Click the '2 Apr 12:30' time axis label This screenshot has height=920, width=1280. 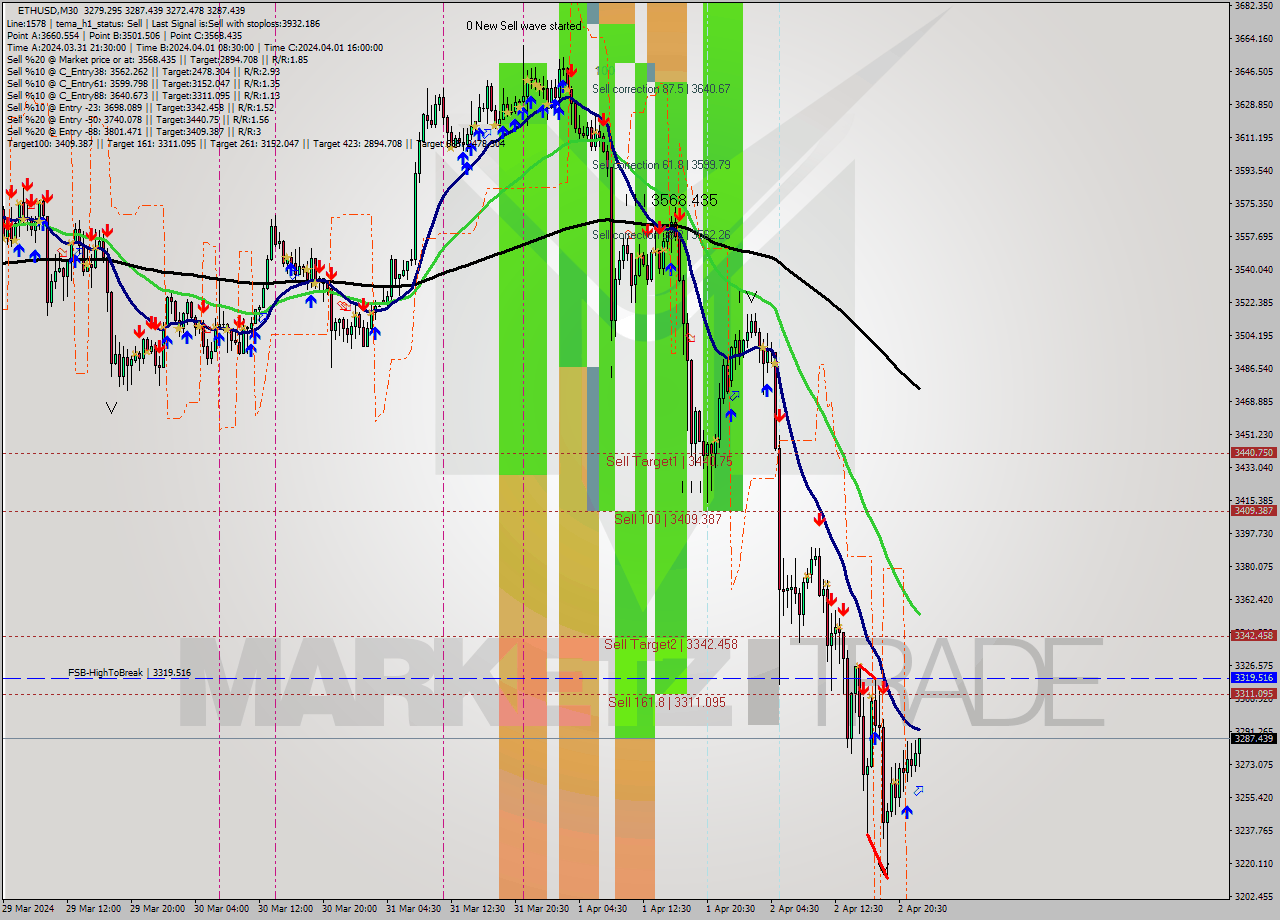click(859, 909)
